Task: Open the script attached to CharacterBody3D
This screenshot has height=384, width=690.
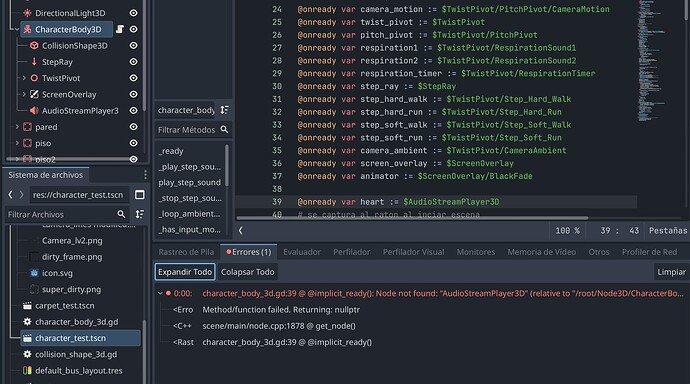Action: tap(119, 29)
